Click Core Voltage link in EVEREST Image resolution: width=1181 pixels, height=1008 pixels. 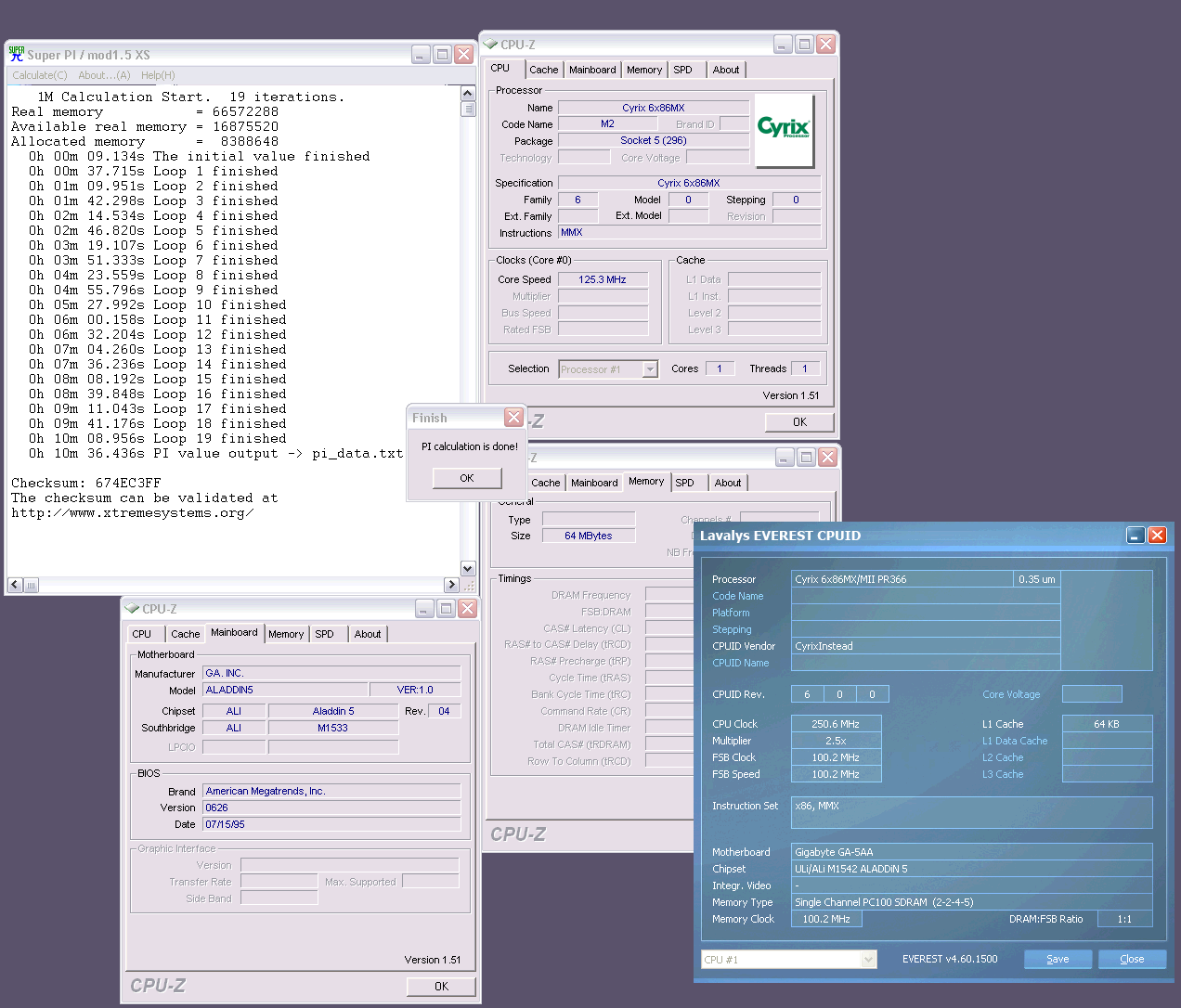click(x=1011, y=694)
